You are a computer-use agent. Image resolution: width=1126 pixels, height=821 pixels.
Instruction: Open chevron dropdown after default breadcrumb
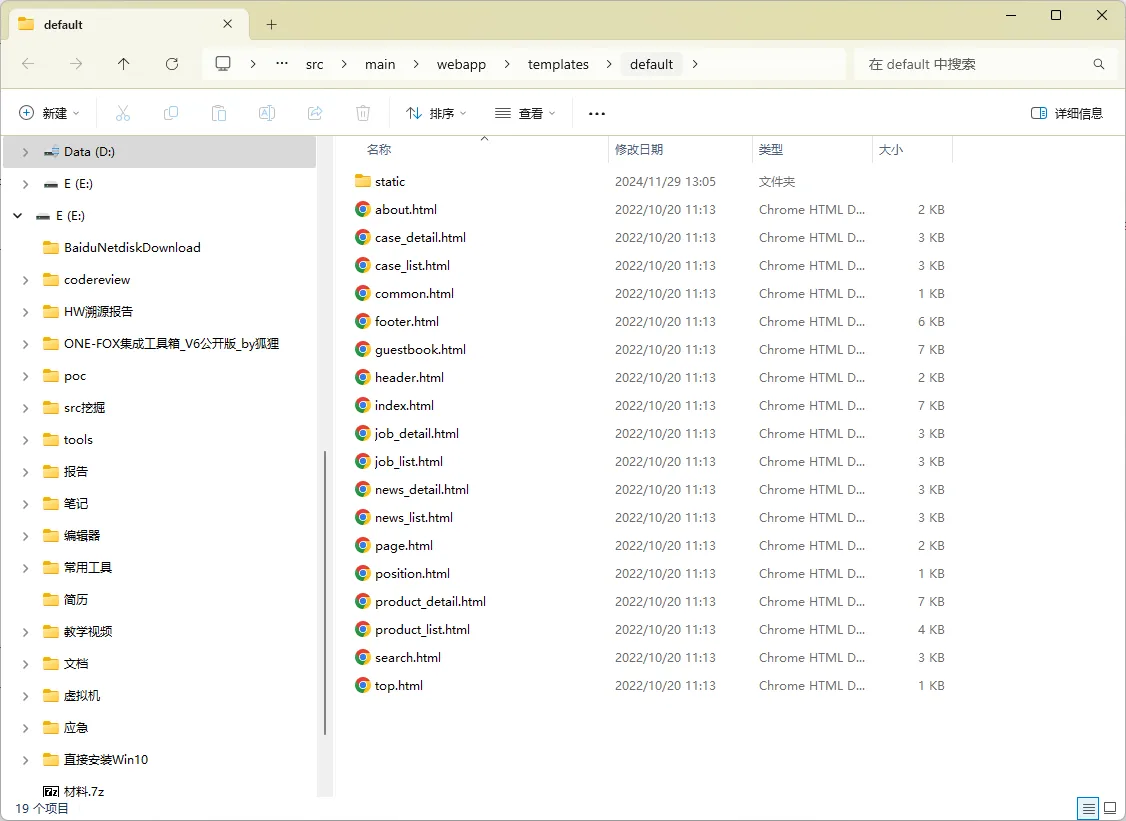click(x=694, y=64)
